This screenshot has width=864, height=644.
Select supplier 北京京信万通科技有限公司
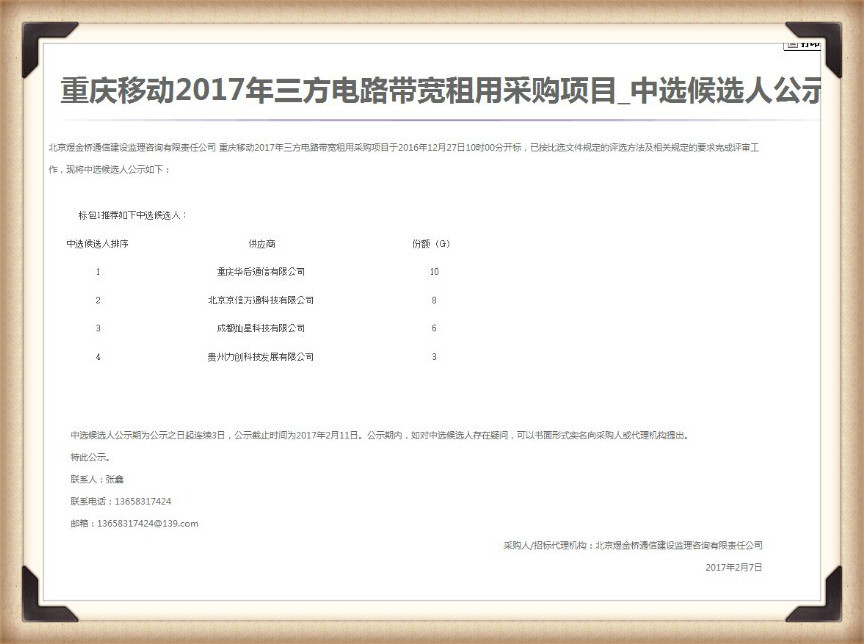point(261,300)
